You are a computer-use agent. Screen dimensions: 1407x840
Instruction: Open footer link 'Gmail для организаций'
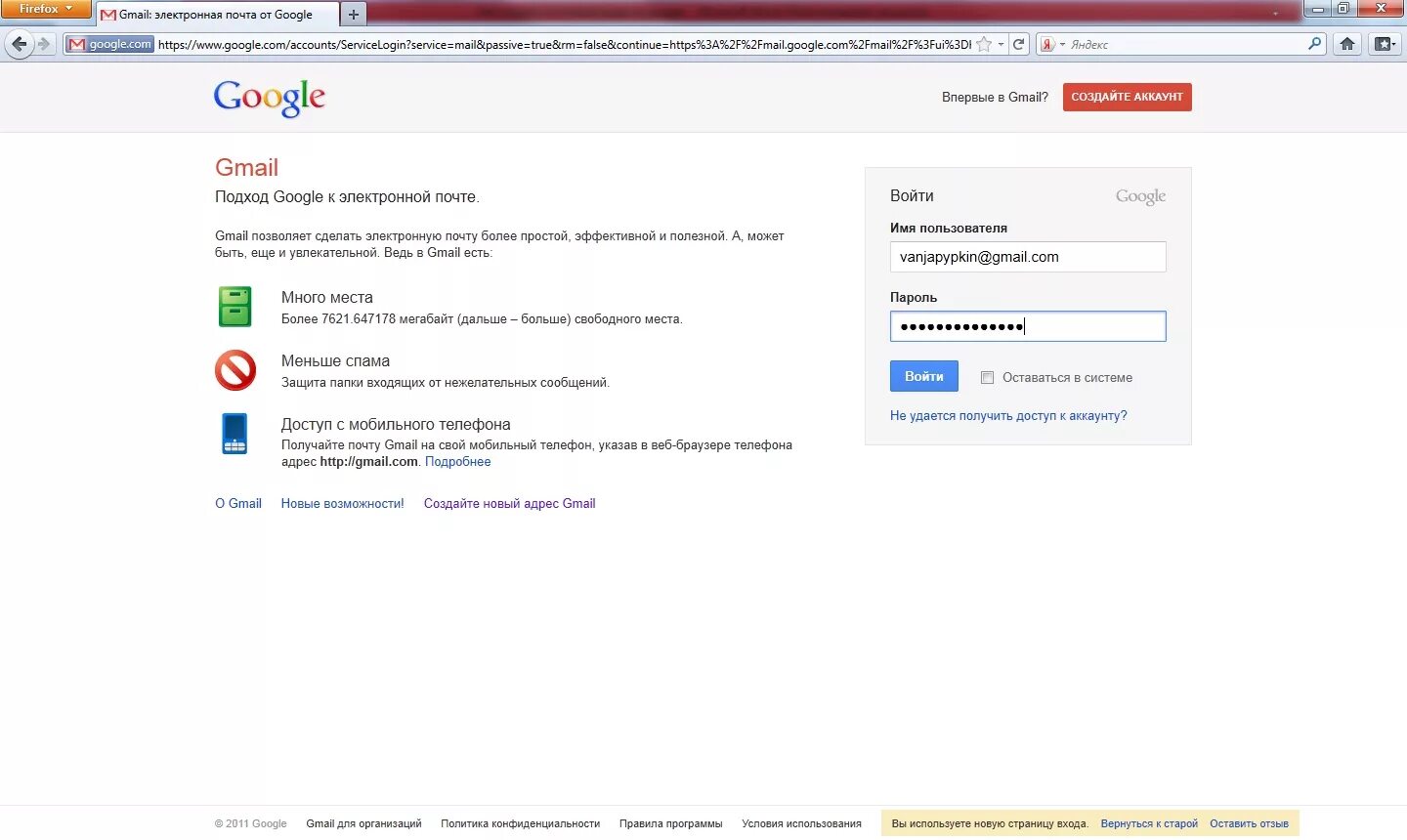tap(363, 823)
